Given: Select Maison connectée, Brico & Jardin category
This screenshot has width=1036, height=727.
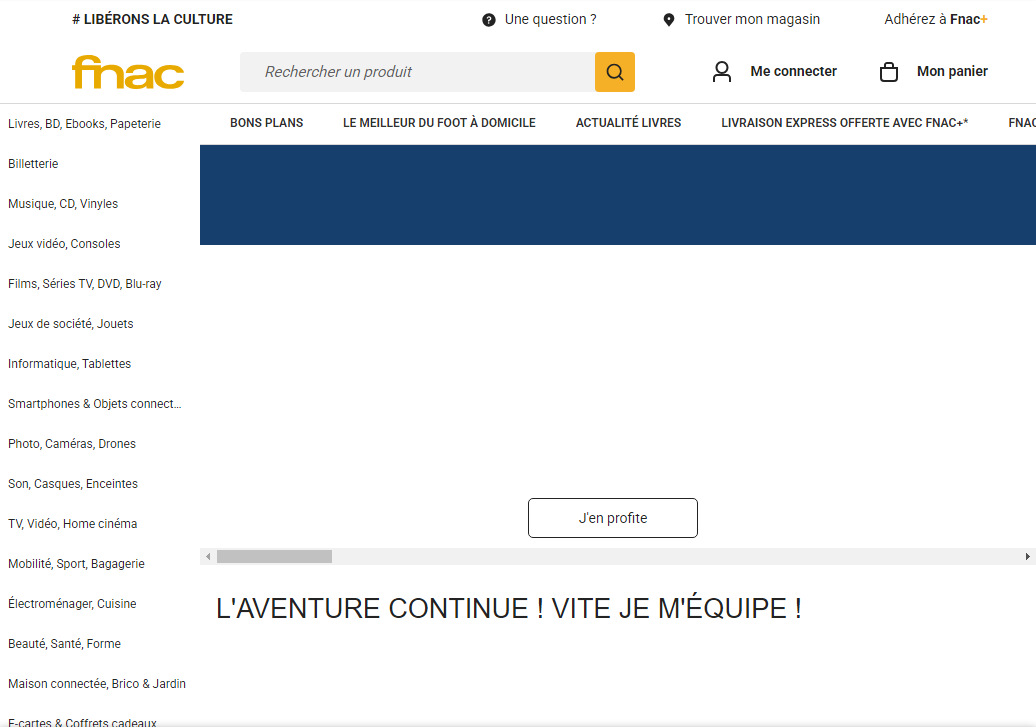Looking at the screenshot, I should click(97, 683).
